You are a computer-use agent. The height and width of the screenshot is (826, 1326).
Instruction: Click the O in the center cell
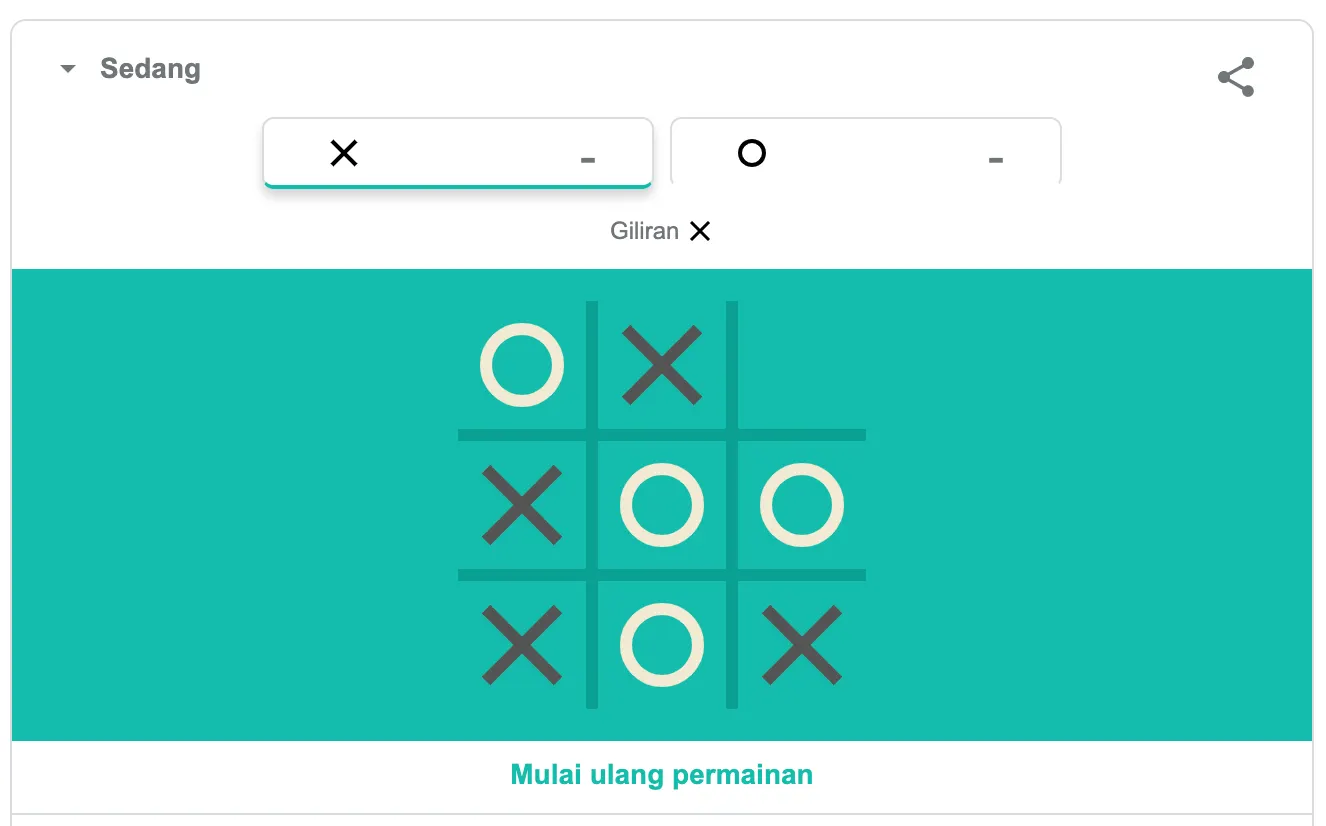(662, 505)
